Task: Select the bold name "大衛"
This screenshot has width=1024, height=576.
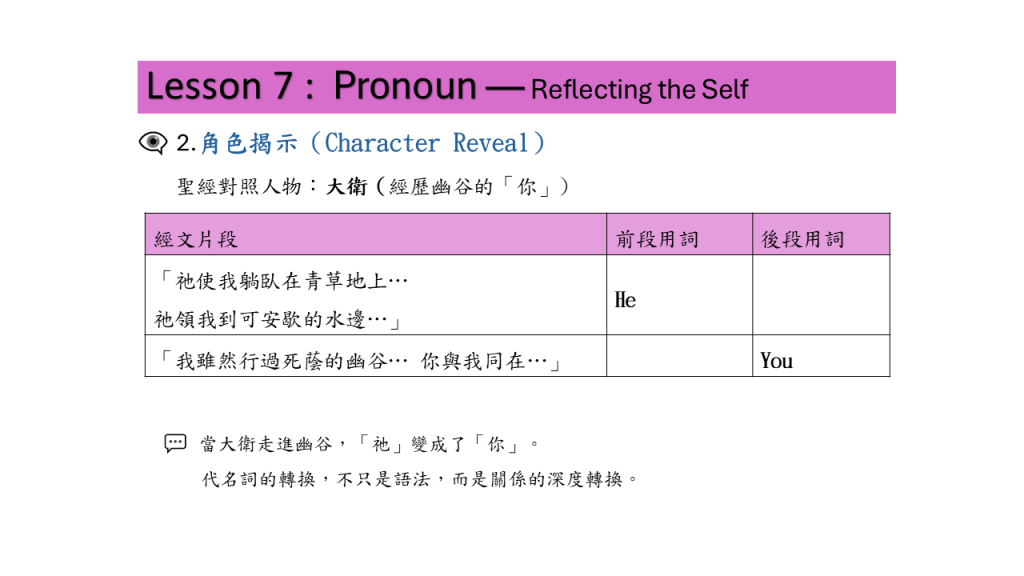Action: pos(347,187)
